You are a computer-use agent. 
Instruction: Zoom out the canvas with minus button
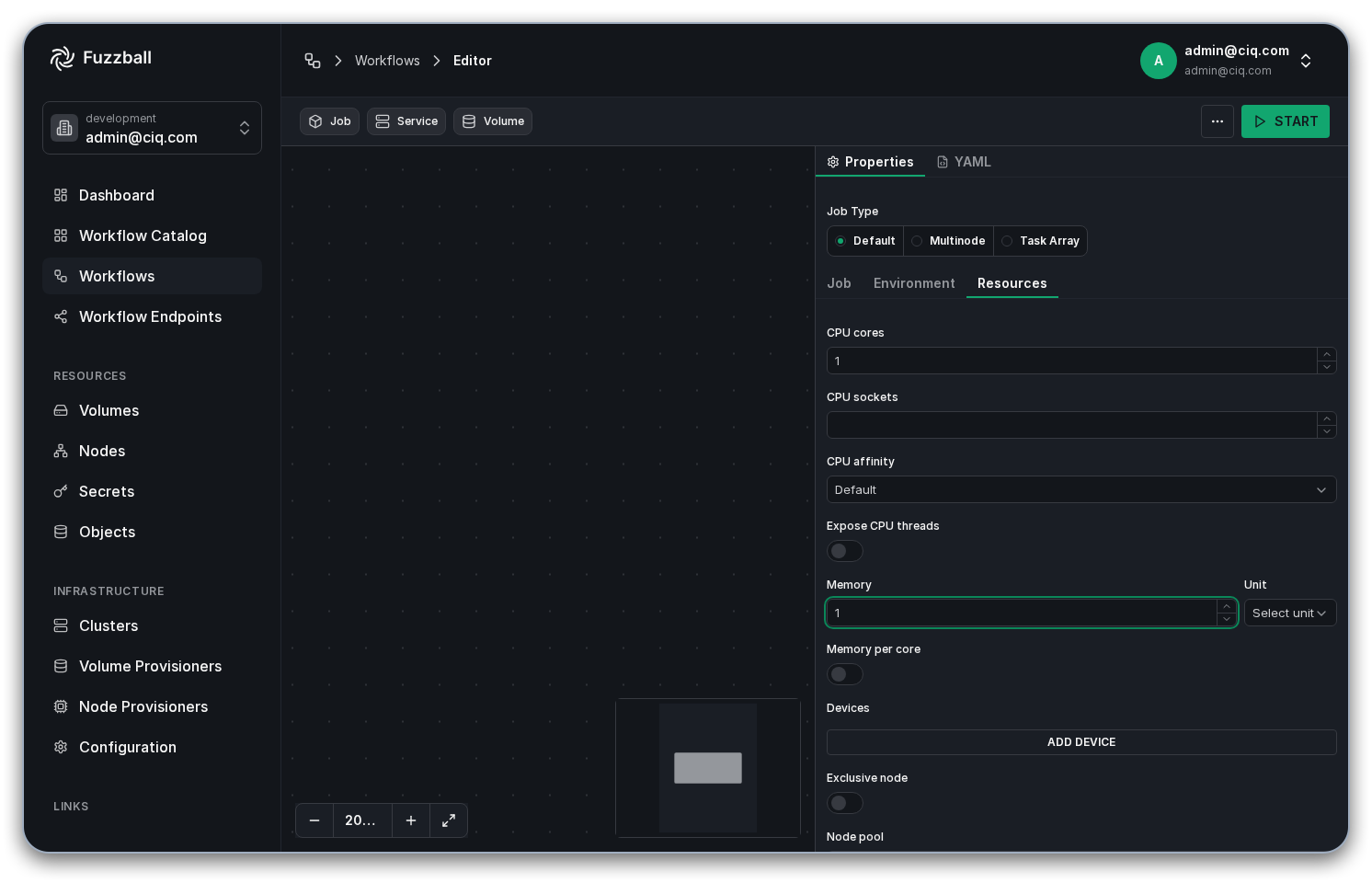coord(314,820)
